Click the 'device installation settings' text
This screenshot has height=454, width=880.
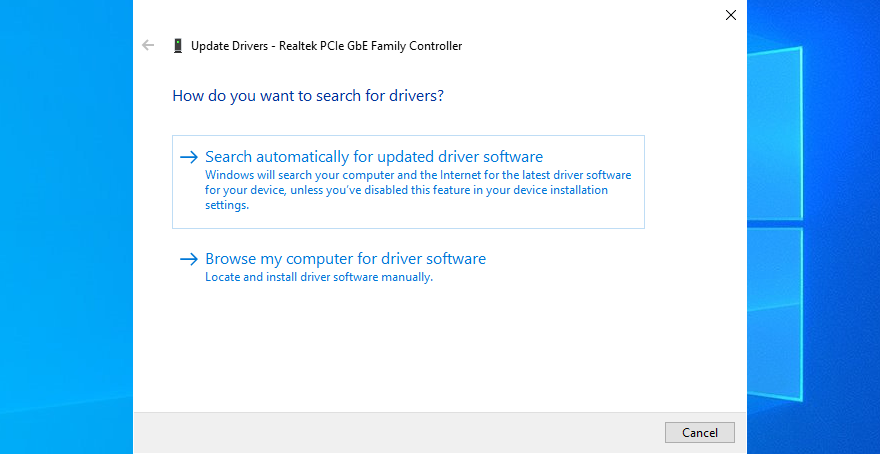[560, 190]
